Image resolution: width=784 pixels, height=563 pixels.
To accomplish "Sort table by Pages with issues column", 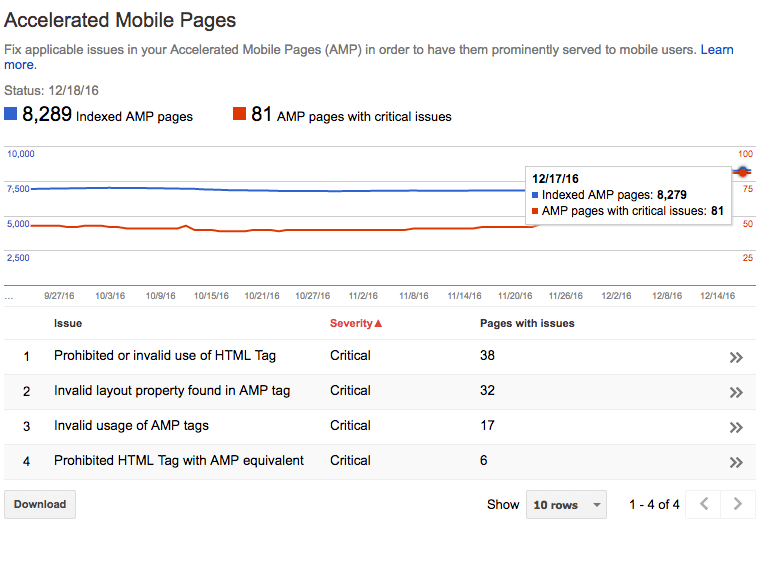I will tap(527, 324).
